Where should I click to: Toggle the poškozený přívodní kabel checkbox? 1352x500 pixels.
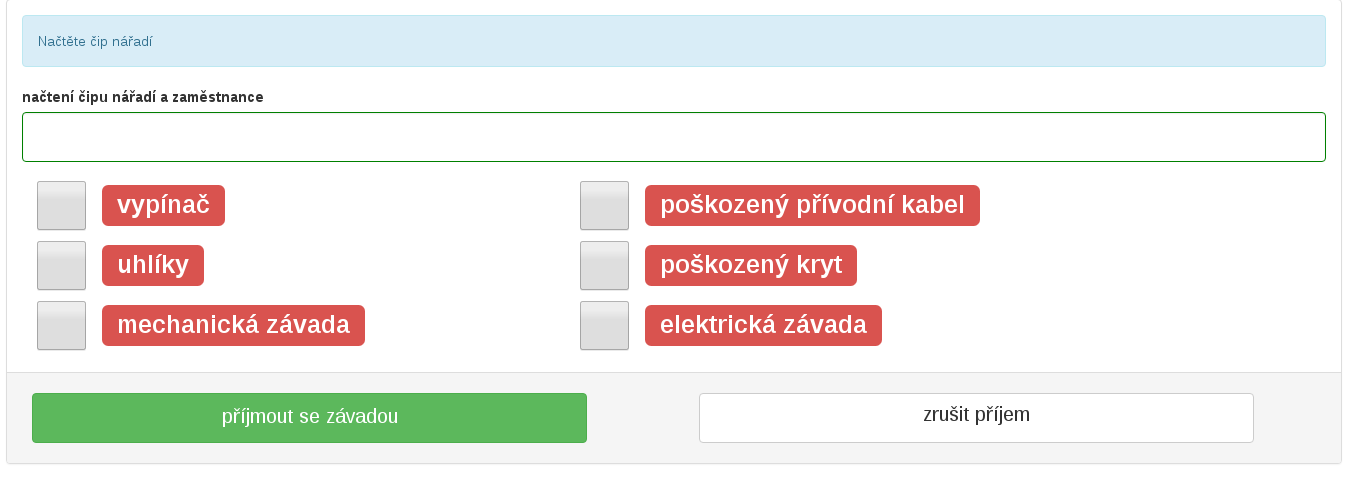click(x=604, y=206)
